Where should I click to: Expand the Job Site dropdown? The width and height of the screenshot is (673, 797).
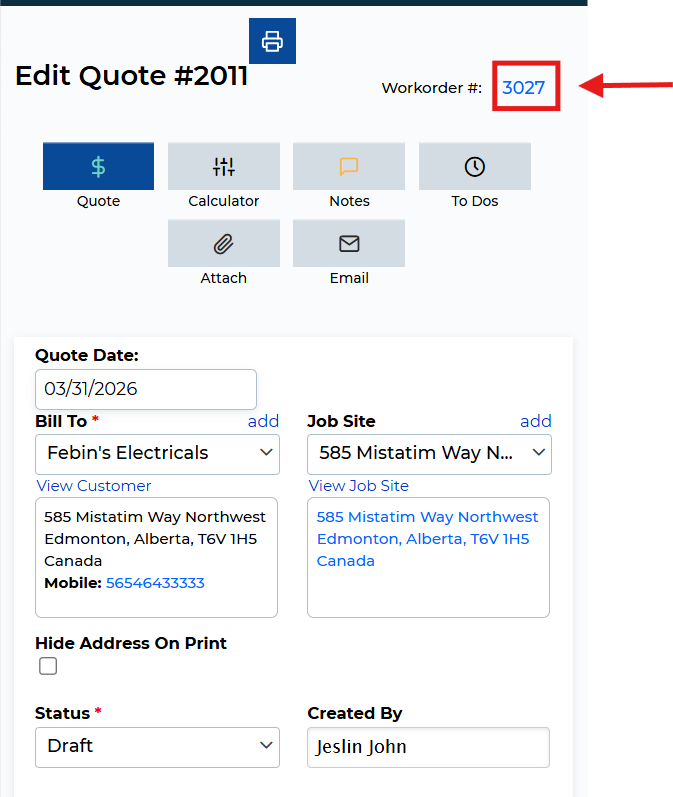click(x=429, y=454)
